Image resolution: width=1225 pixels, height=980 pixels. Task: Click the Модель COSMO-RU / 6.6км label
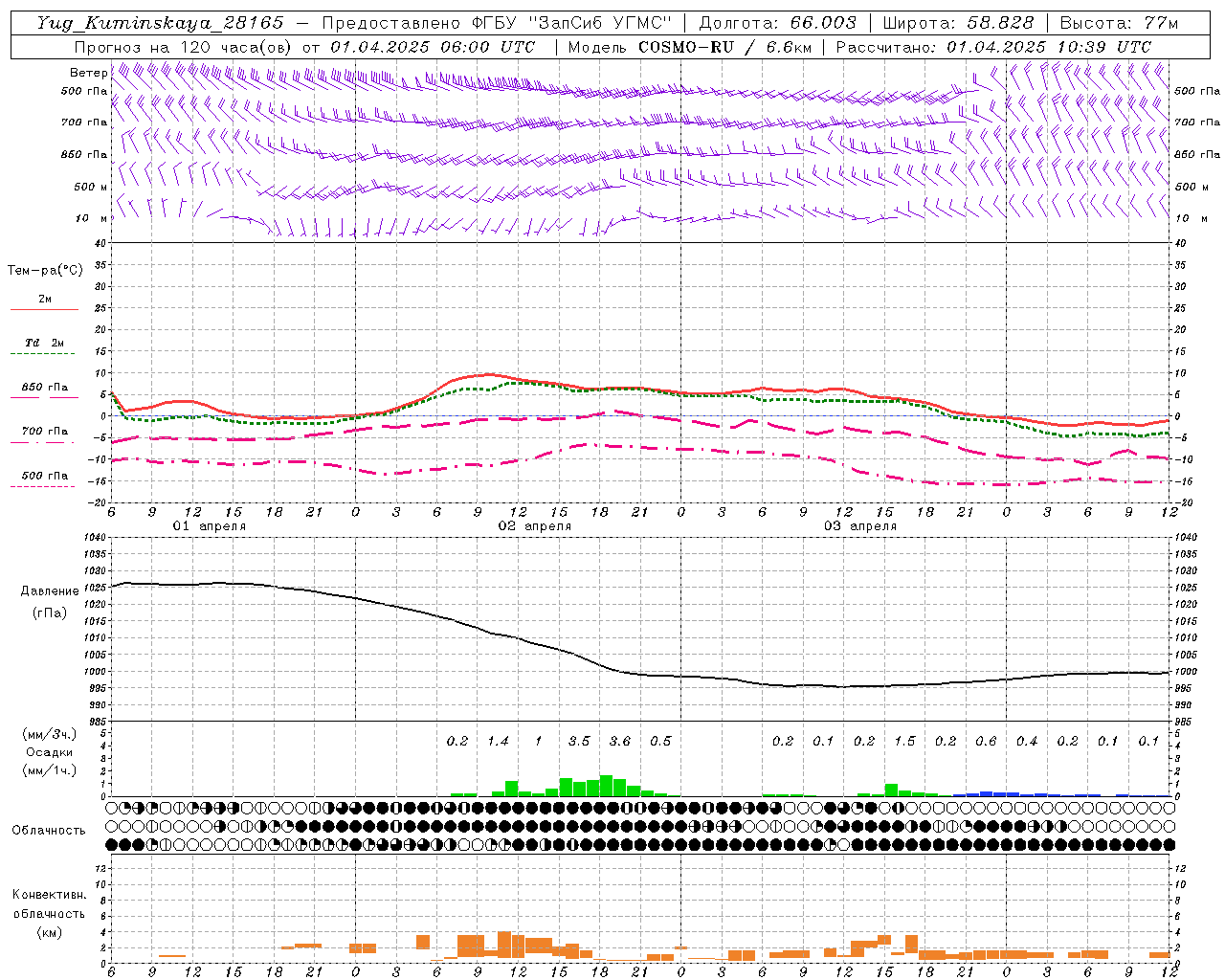689,47
